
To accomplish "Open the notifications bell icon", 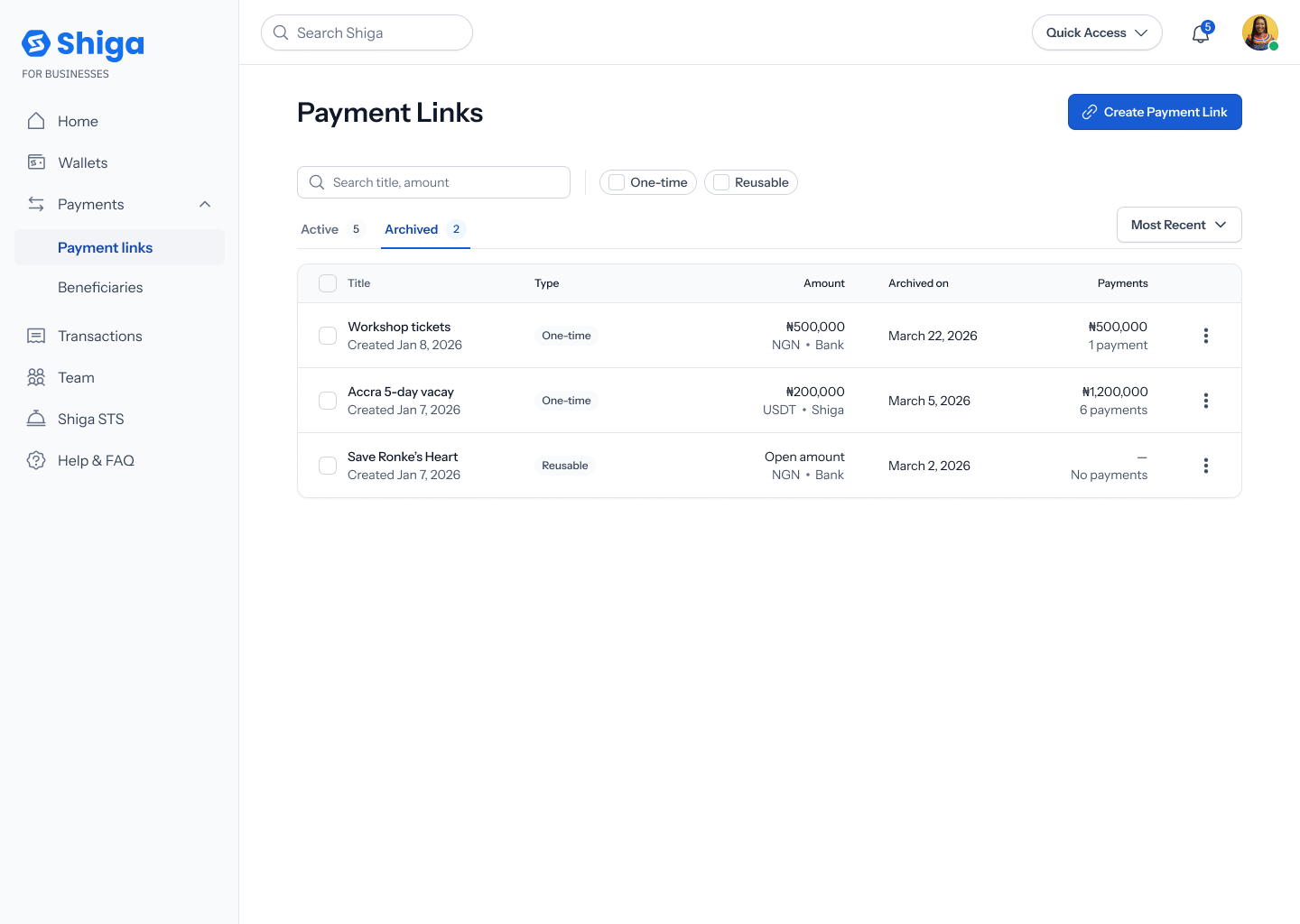I will click(x=1201, y=33).
